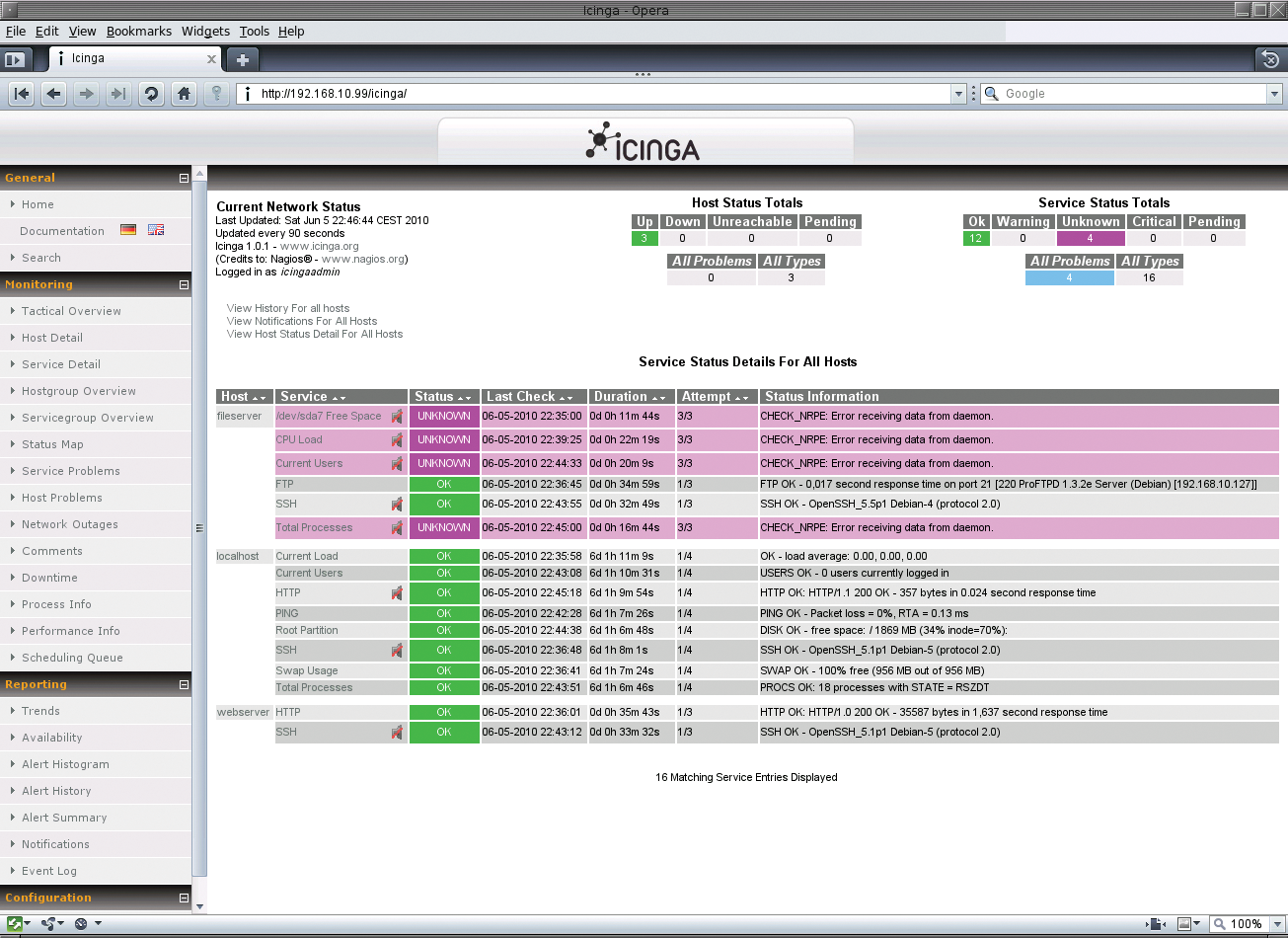Click the browser Reload button
Screen dimensions: 1288x938
151,94
